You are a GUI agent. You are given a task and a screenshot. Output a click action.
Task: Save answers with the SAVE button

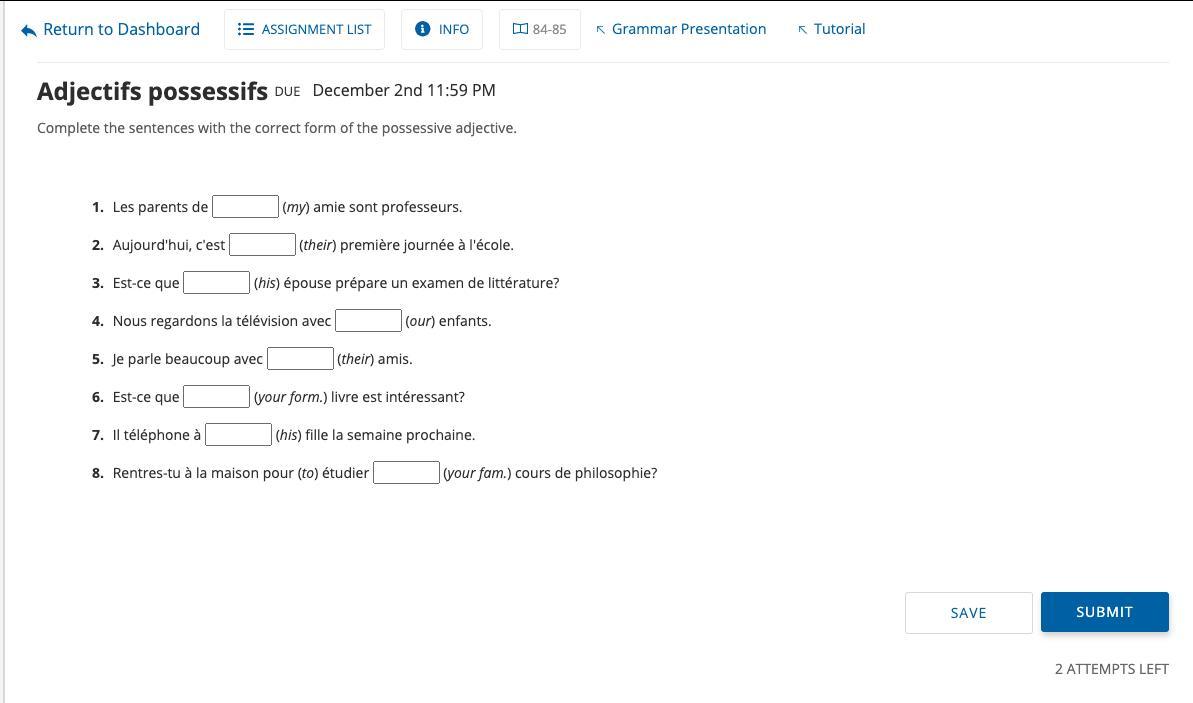click(969, 612)
